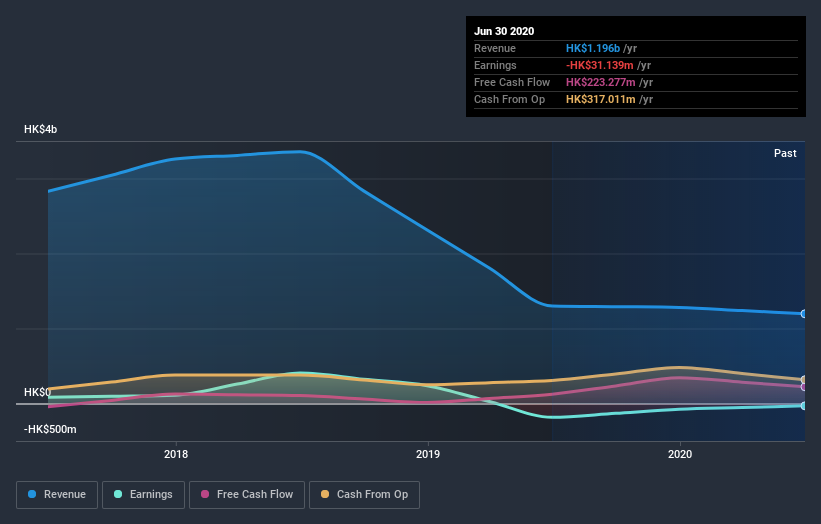Click the Cash From Op label in tooltip
The image size is (821, 524).
pyautogui.click(x=509, y=99)
